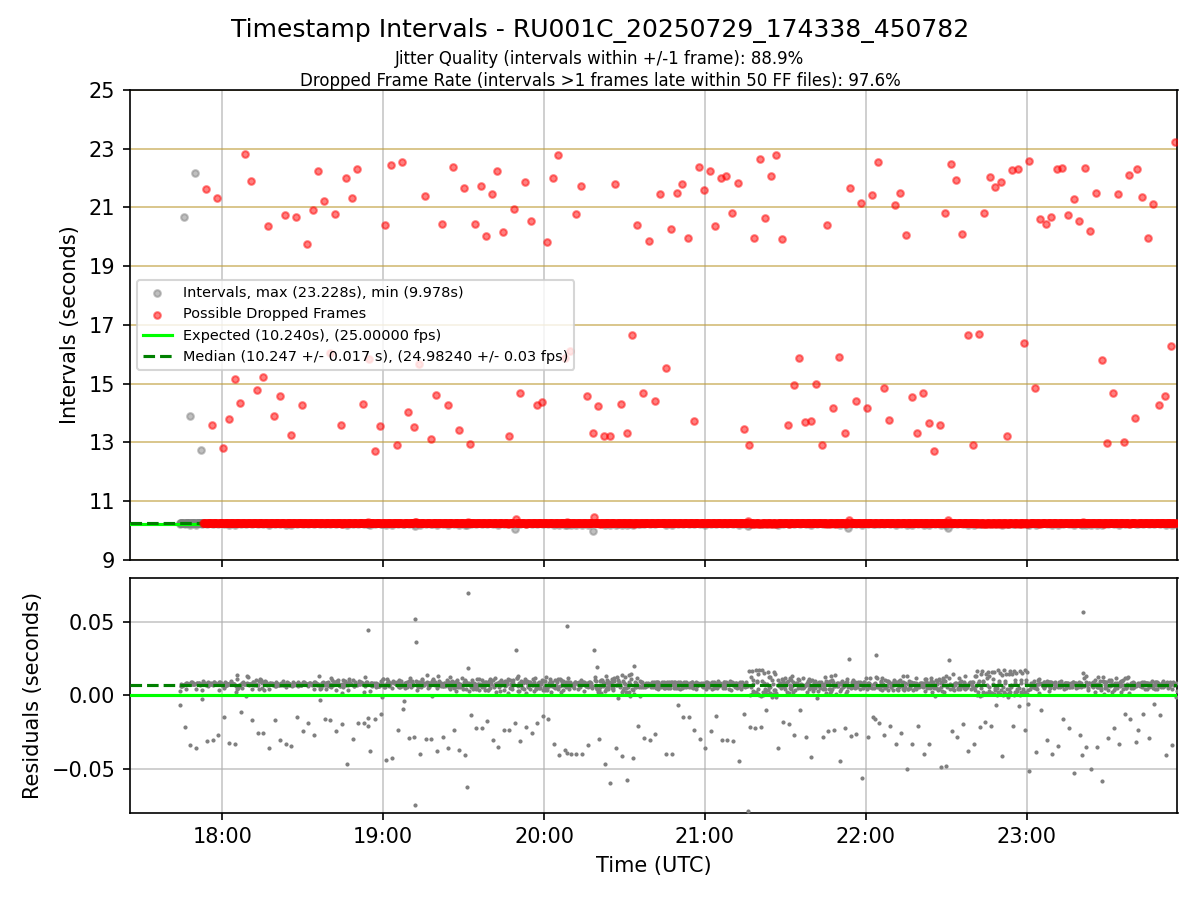1200x900 pixels.
Task: Click the '11' y-axis tick label
Action: pyautogui.click(x=102, y=501)
